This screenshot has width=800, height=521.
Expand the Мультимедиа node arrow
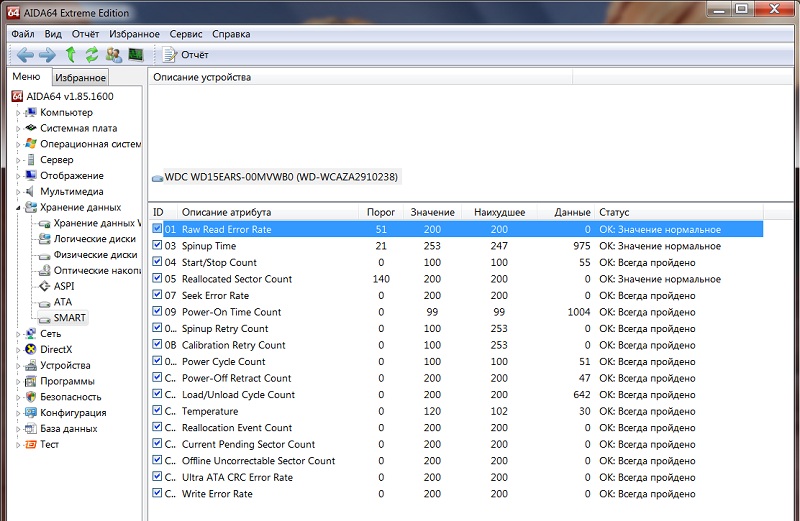click(x=18, y=192)
